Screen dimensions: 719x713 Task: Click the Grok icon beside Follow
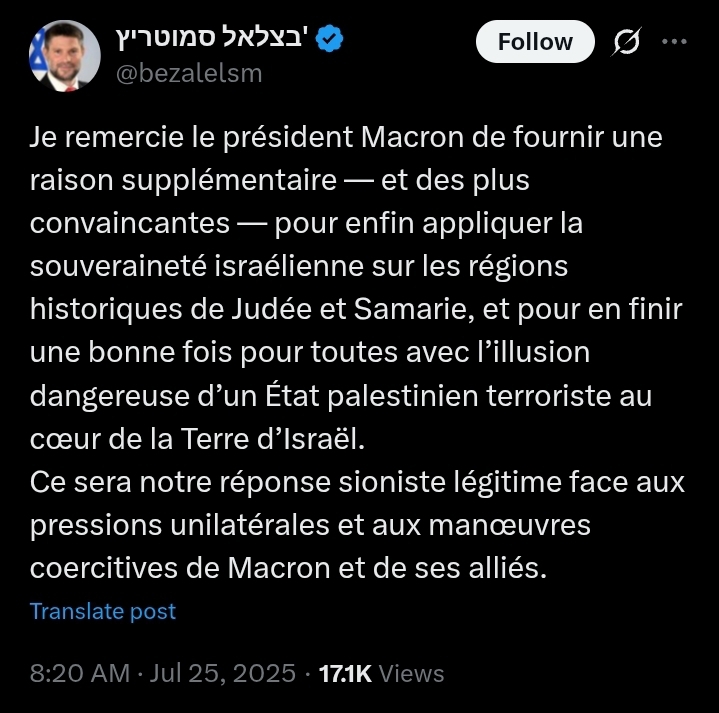click(629, 41)
